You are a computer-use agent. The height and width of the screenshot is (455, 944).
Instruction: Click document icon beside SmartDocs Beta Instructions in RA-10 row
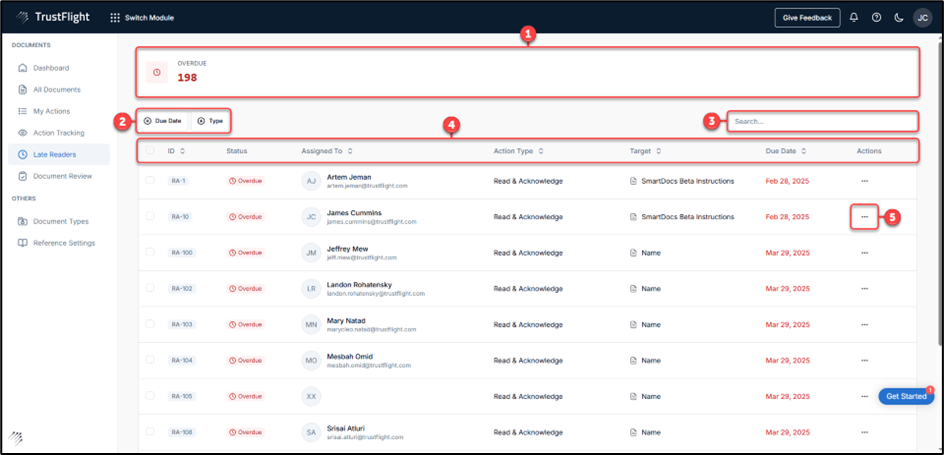[x=632, y=217]
